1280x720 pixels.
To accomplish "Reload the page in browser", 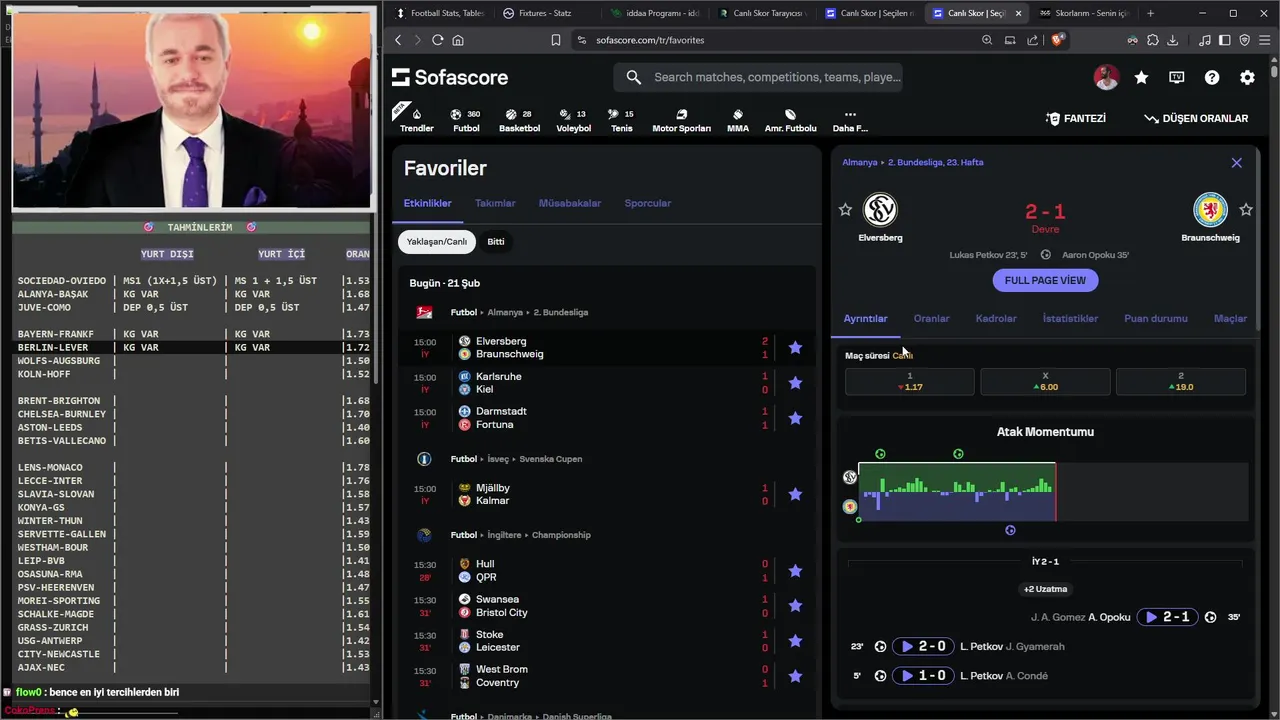I will [437, 40].
